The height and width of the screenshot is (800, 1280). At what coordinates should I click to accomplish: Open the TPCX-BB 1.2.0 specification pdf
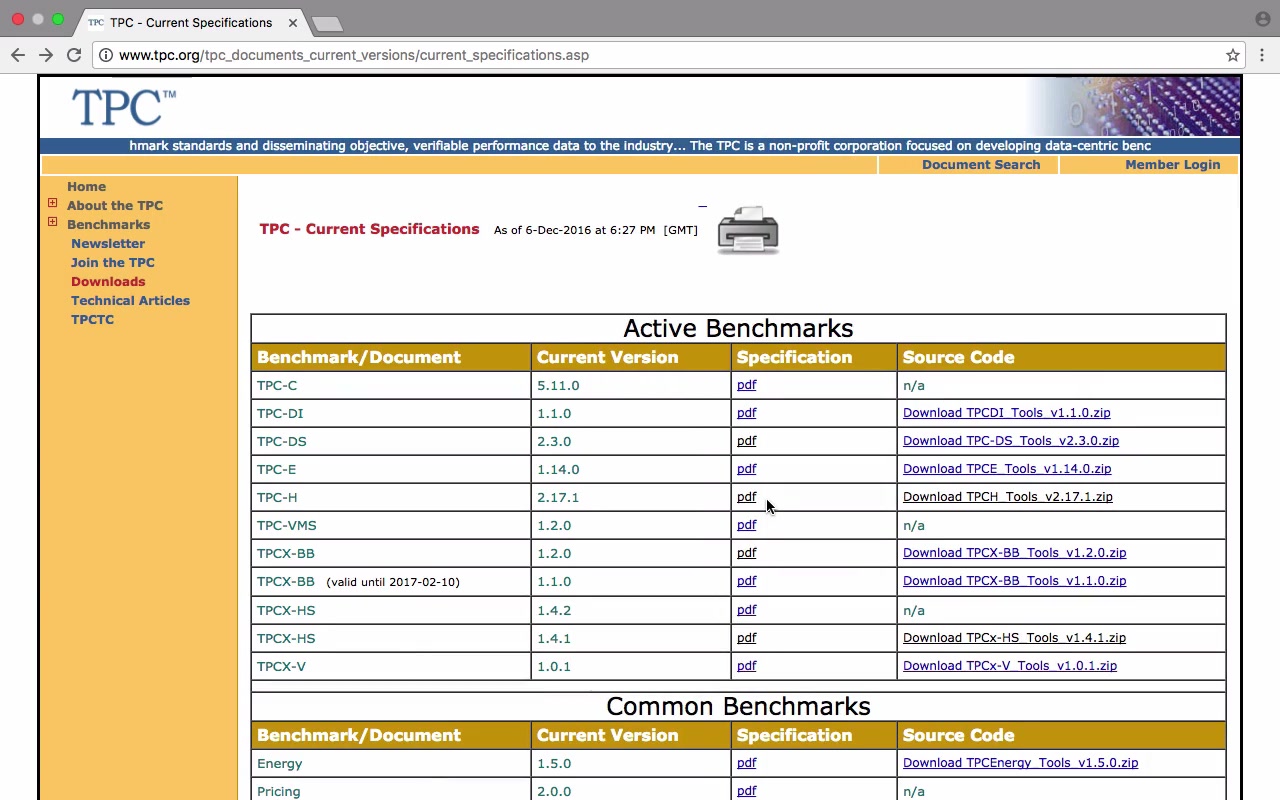coord(746,553)
